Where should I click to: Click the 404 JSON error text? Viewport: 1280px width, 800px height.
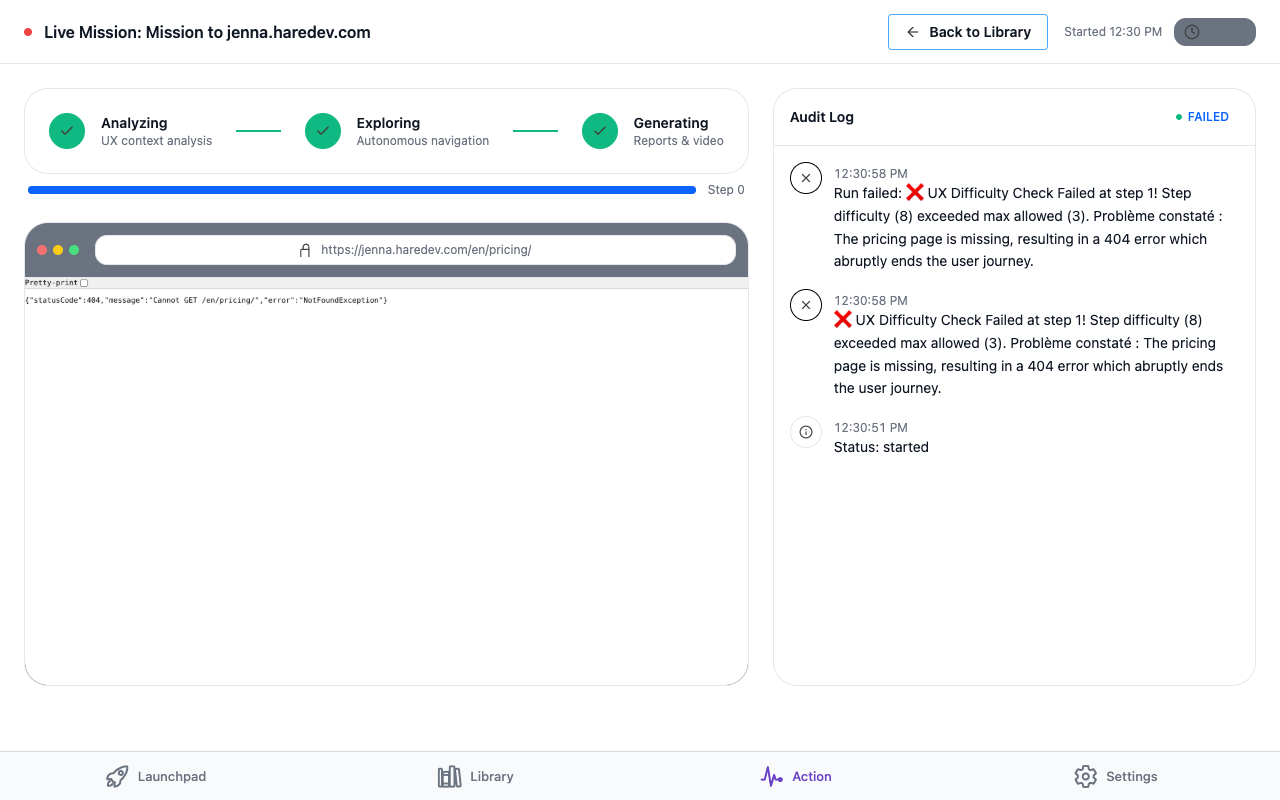tap(206, 300)
